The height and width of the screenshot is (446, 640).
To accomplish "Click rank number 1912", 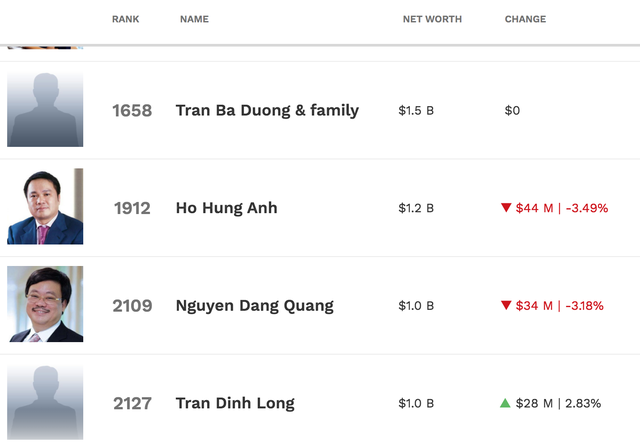I will tap(132, 208).
